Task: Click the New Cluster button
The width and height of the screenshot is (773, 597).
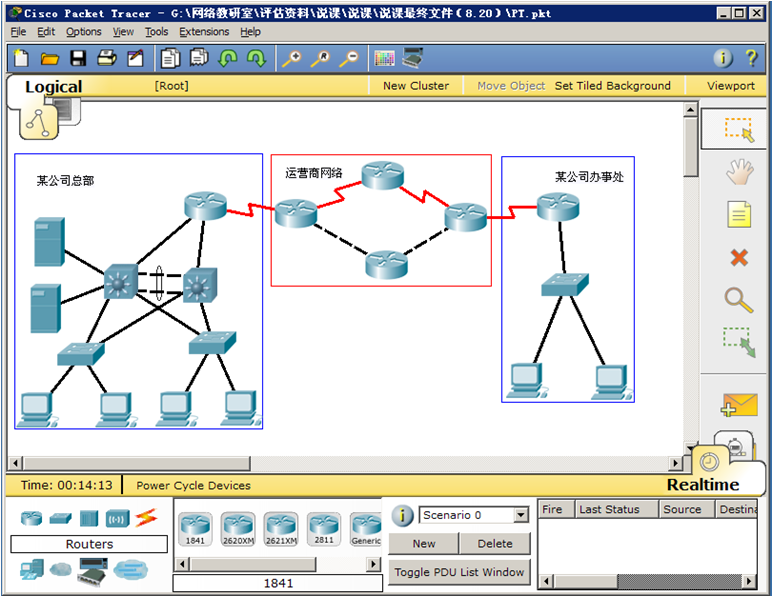Action: (416, 86)
